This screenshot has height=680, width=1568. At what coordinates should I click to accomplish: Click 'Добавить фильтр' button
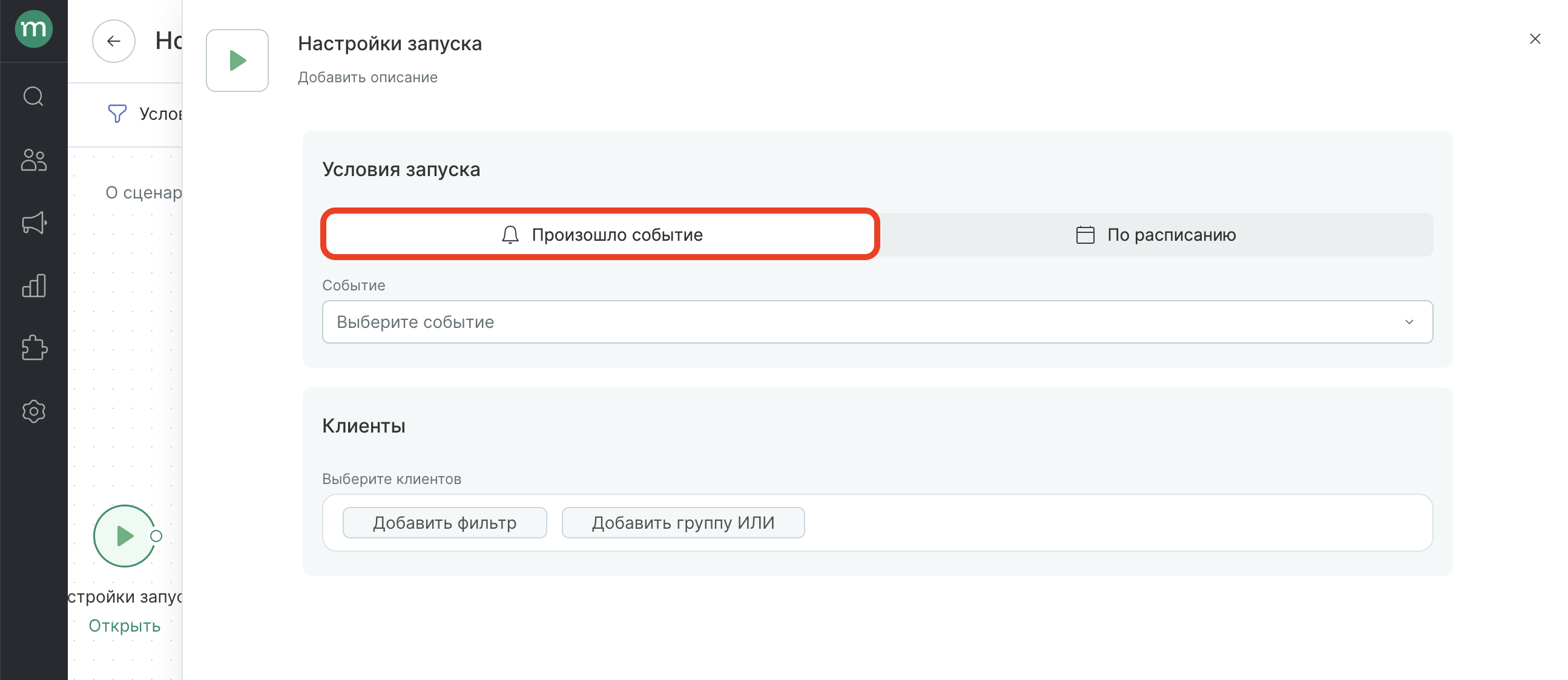pyautogui.click(x=444, y=523)
